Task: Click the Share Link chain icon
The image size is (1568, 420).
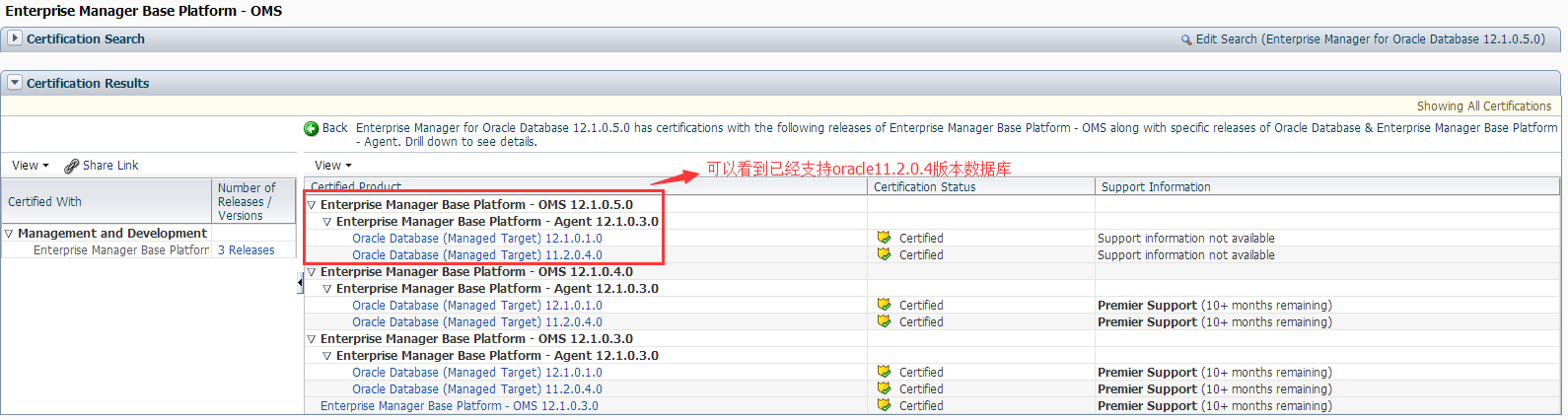Action: 71,166
